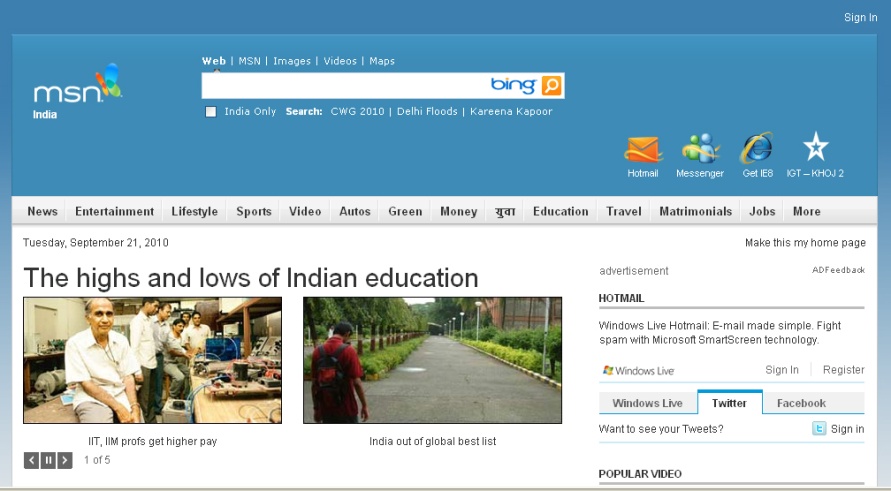Open the Sports section
891x491 pixels.
253,211
